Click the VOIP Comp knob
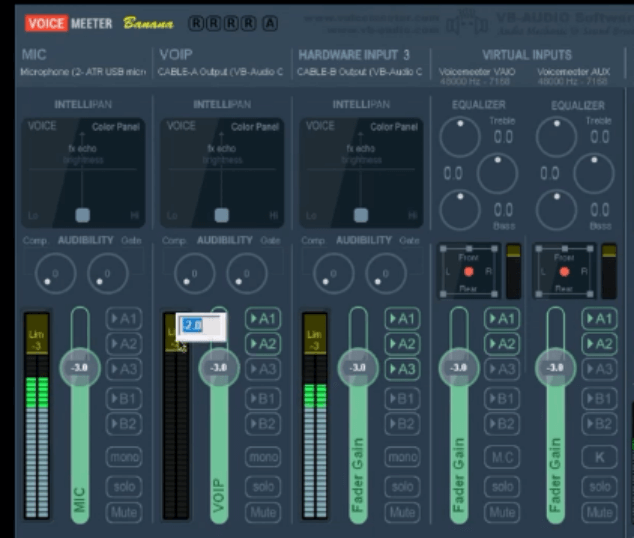The image size is (634, 538). pos(194,274)
